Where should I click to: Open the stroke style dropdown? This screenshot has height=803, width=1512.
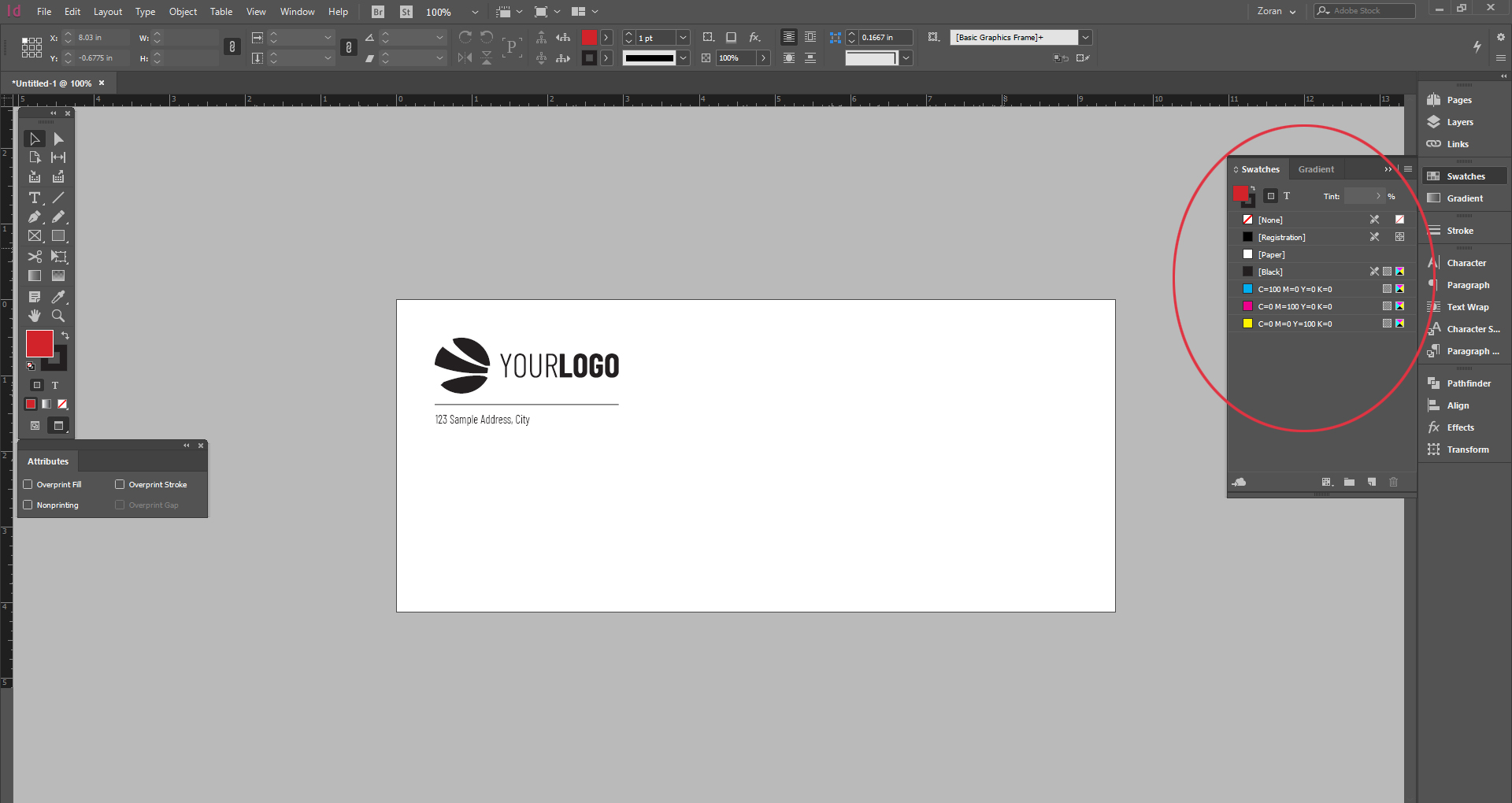pos(684,57)
